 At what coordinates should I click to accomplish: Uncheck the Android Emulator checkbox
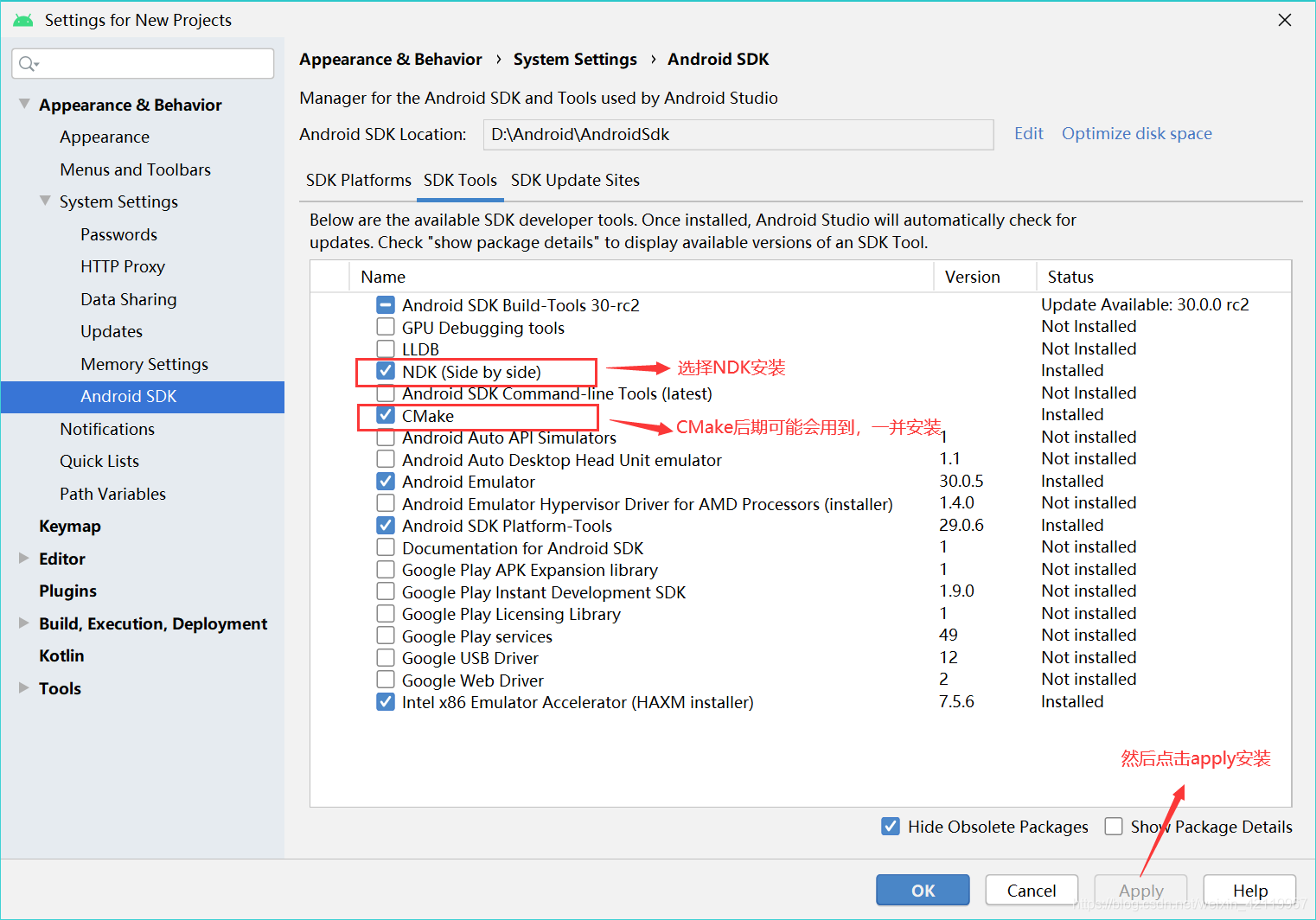click(386, 482)
